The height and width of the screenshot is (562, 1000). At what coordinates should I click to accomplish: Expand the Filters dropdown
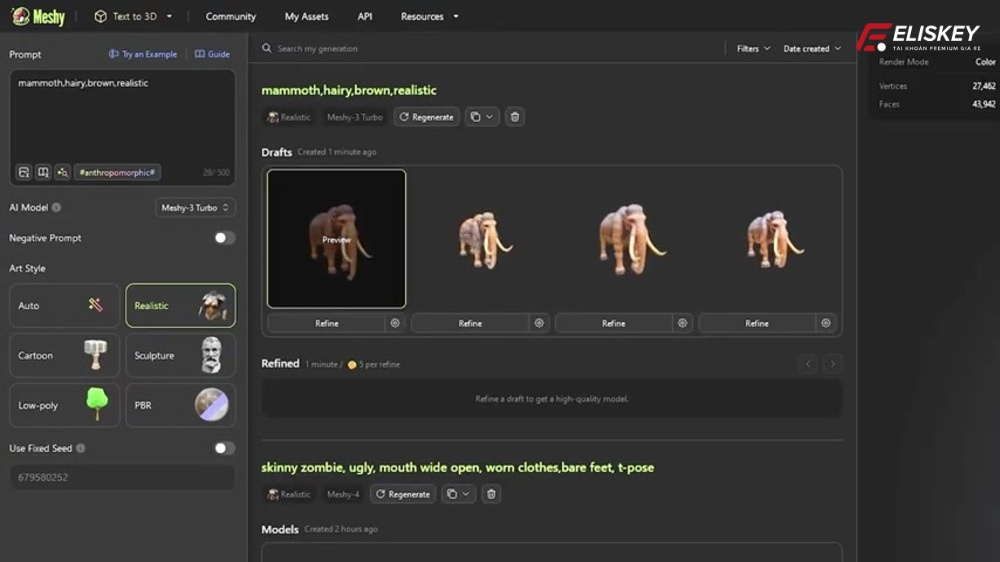(x=753, y=48)
